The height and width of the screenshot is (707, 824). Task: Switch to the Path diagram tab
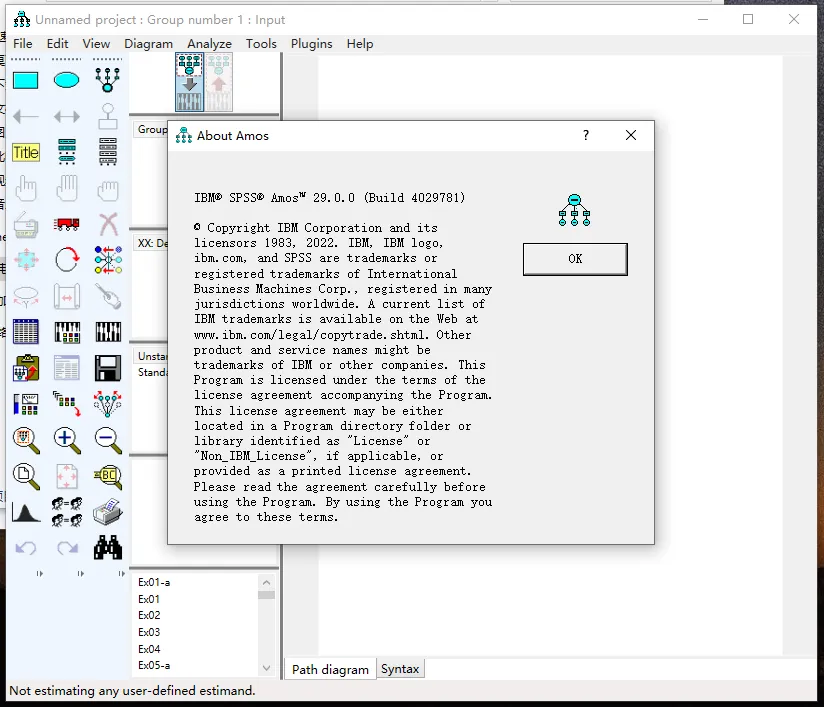point(330,669)
